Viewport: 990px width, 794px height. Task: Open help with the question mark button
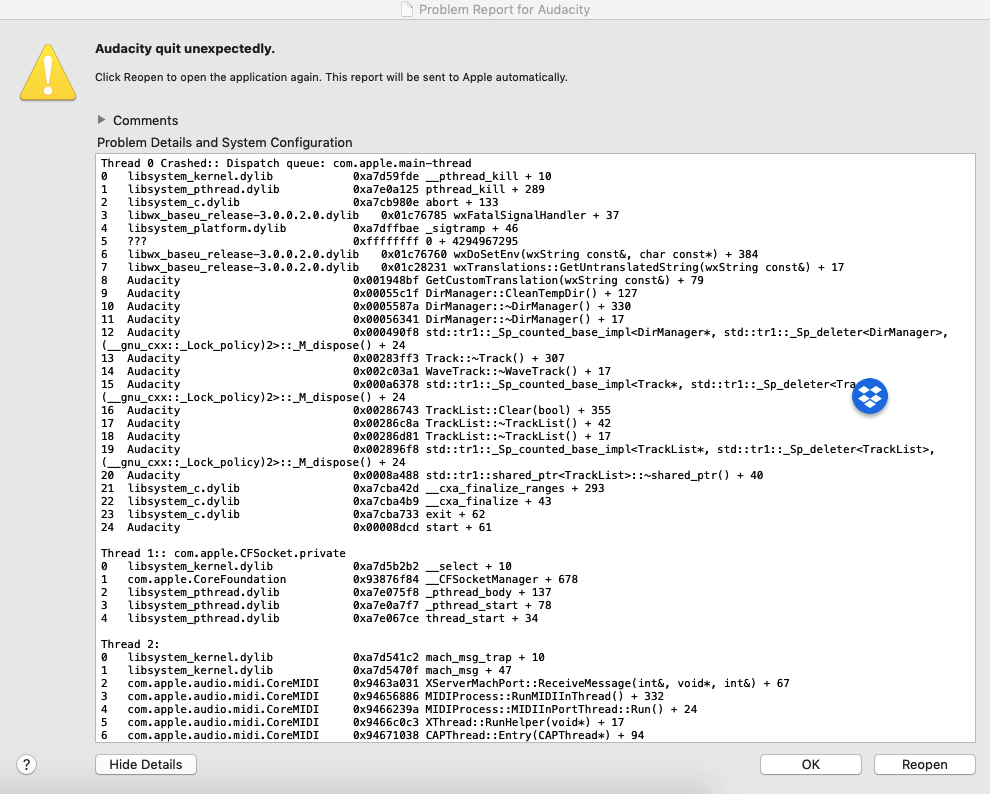point(26,764)
